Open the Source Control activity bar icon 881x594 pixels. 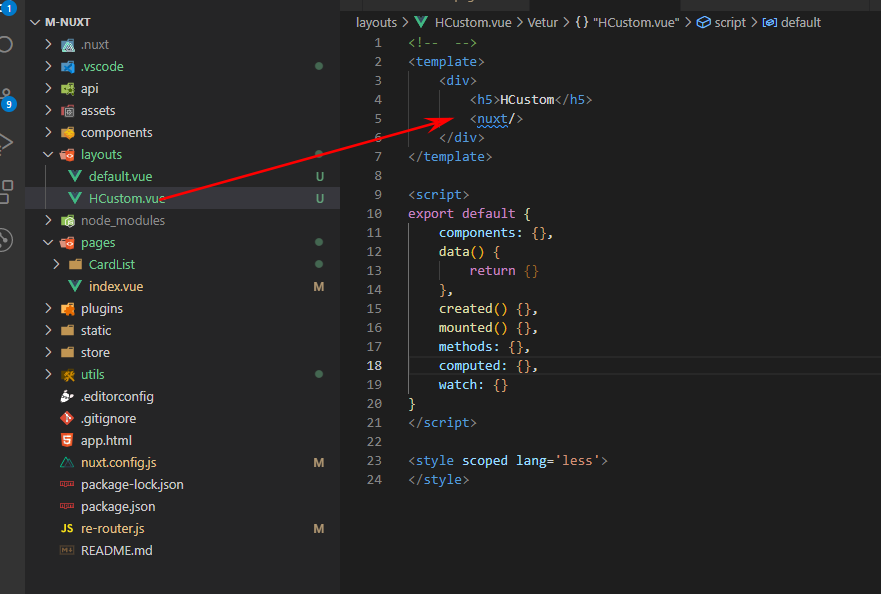[7, 98]
